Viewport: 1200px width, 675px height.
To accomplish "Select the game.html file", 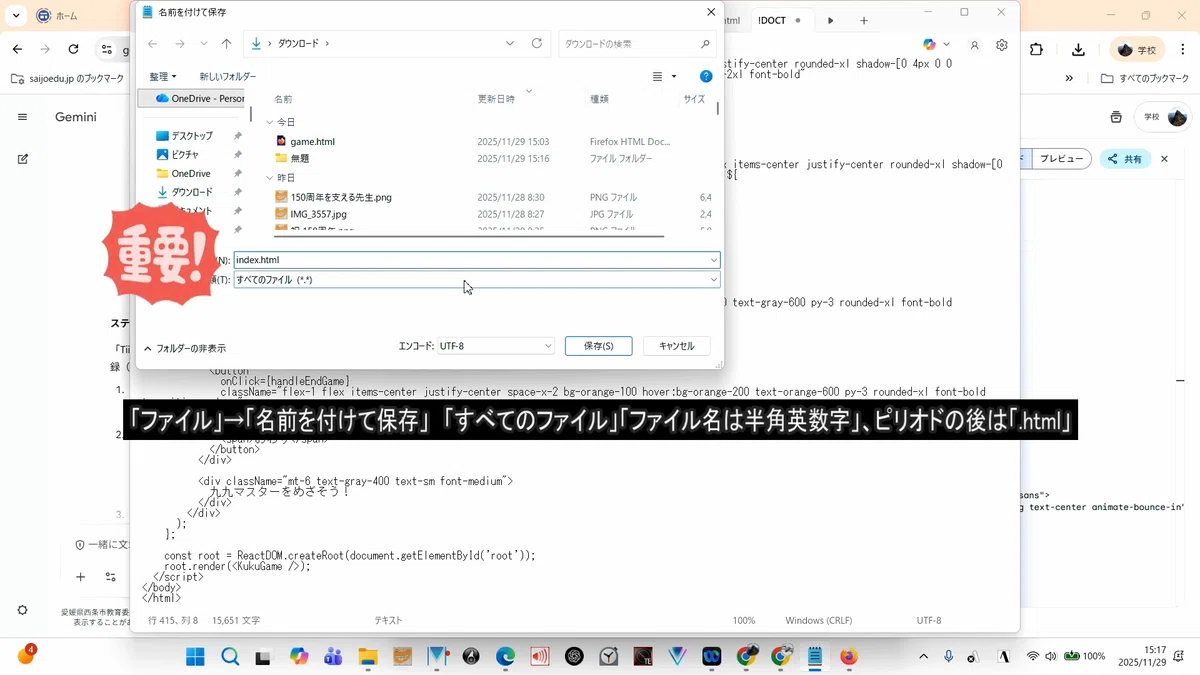I will pos(313,142).
